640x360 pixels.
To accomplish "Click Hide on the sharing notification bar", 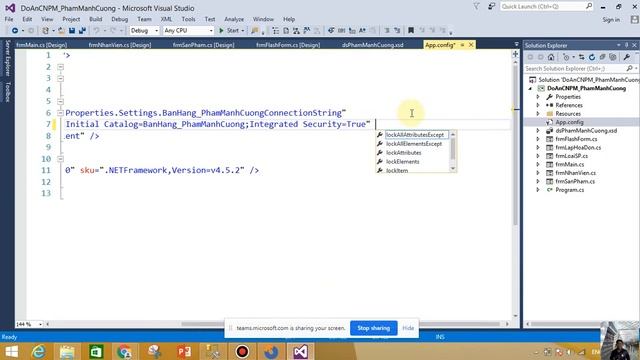I will (408, 328).
